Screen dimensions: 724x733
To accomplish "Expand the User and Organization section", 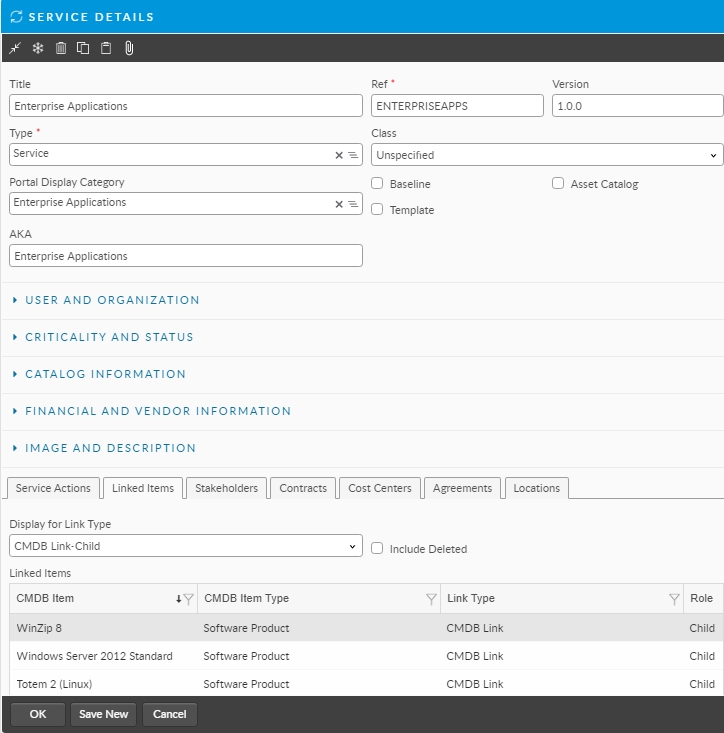I will (112, 300).
